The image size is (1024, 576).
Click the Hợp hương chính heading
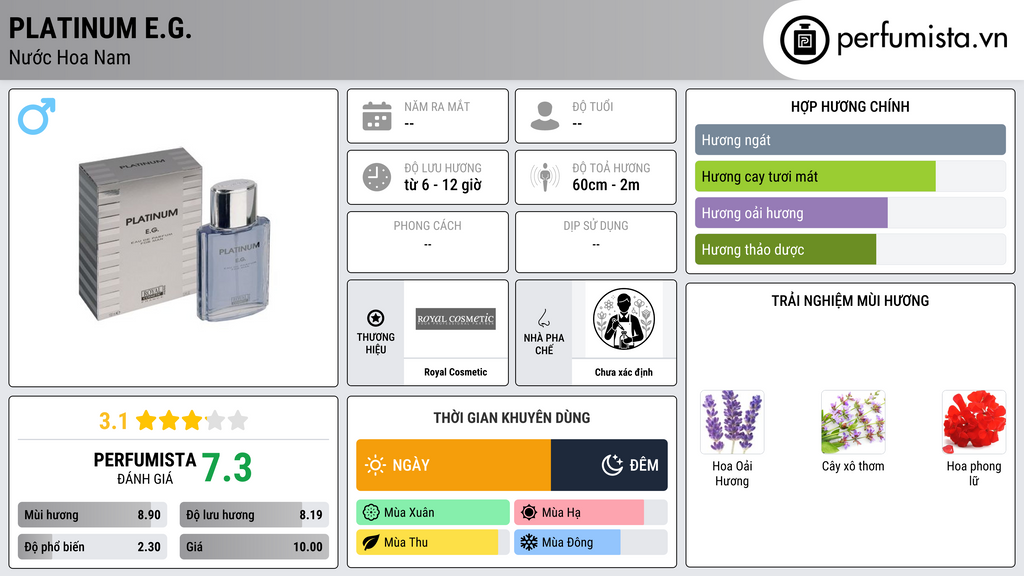[850, 106]
